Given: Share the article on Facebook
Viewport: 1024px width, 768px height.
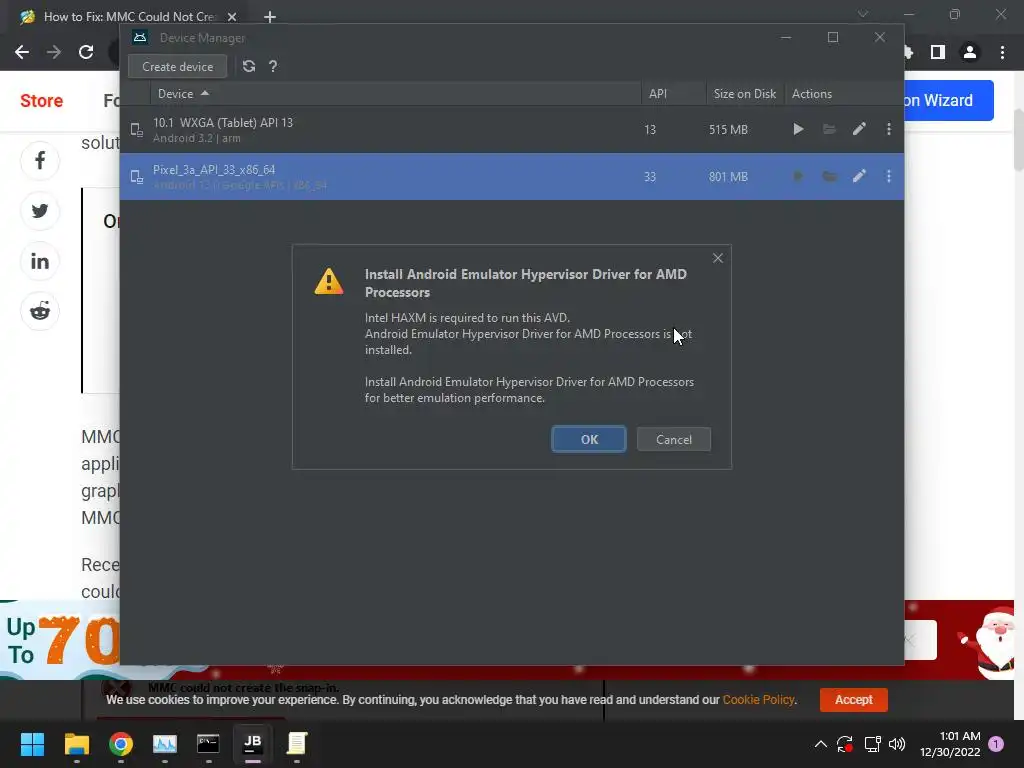Looking at the screenshot, I should pyautogui.click(x=40, y=161).
